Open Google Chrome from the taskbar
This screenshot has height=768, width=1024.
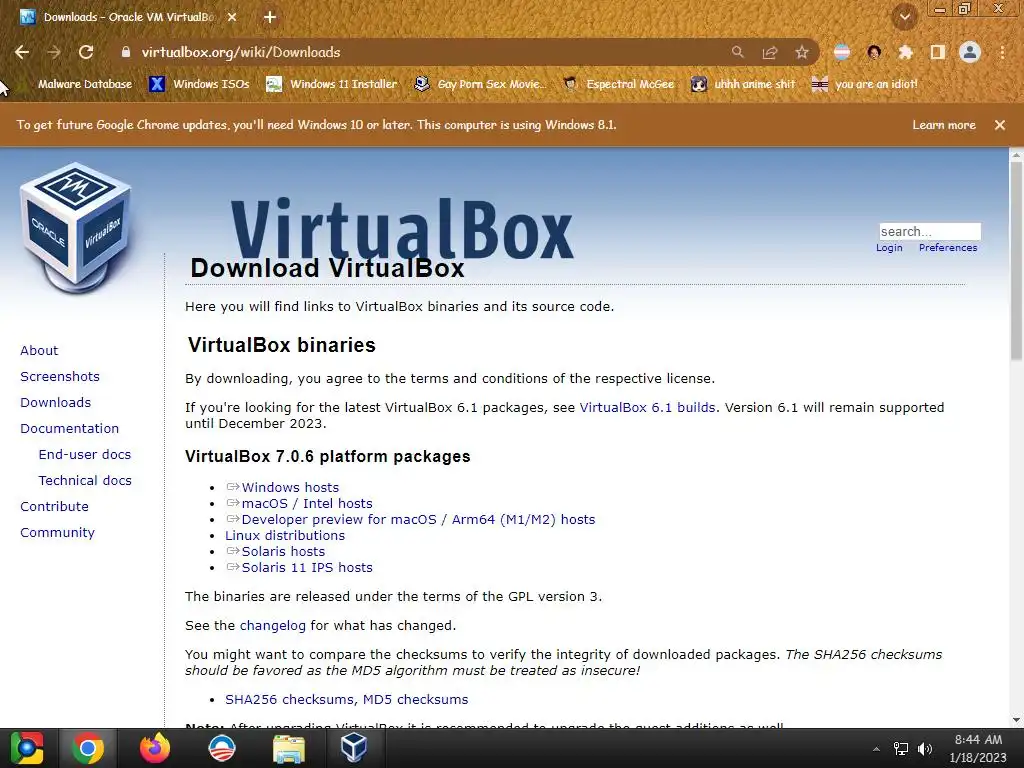(x=88, y=748)
